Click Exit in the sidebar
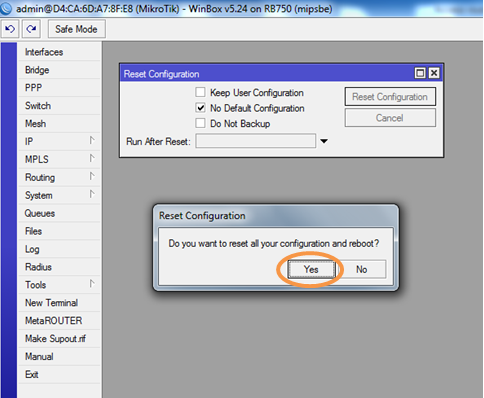This screenshot has height=398, width=484. click(59, 375)
